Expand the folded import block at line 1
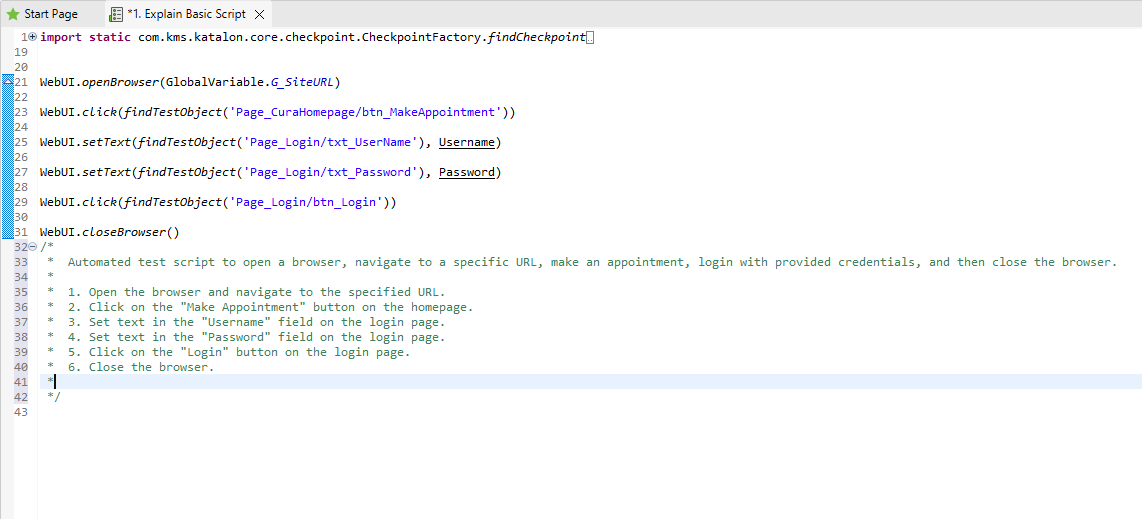Screen dimensions: 1142x519 (x=33, y=37)
